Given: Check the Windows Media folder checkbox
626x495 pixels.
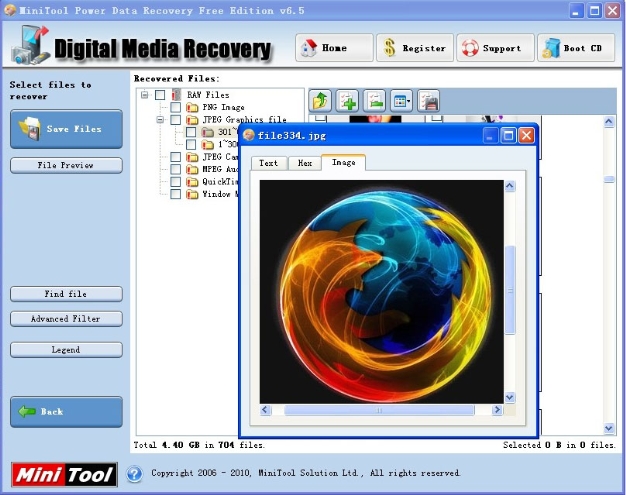Looking at the screenshot, I should pyautogui.click(x=176, y=194).
